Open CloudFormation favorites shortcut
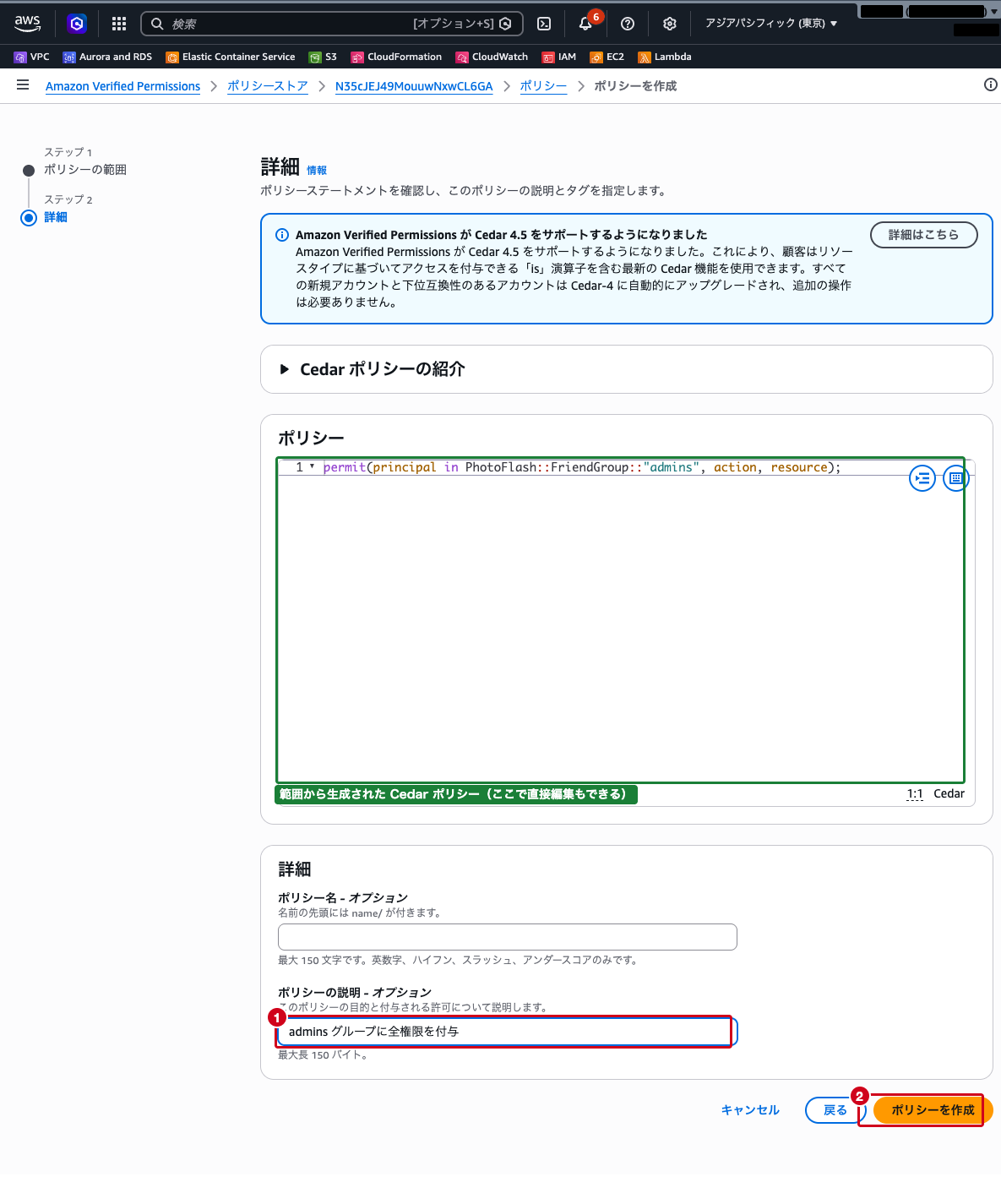 tap(396, 57)
